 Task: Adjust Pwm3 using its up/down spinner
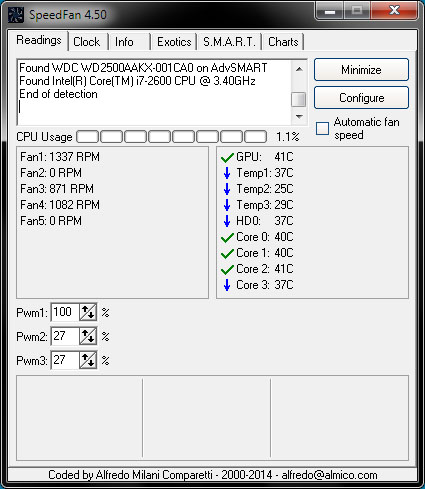pos(88,360)
